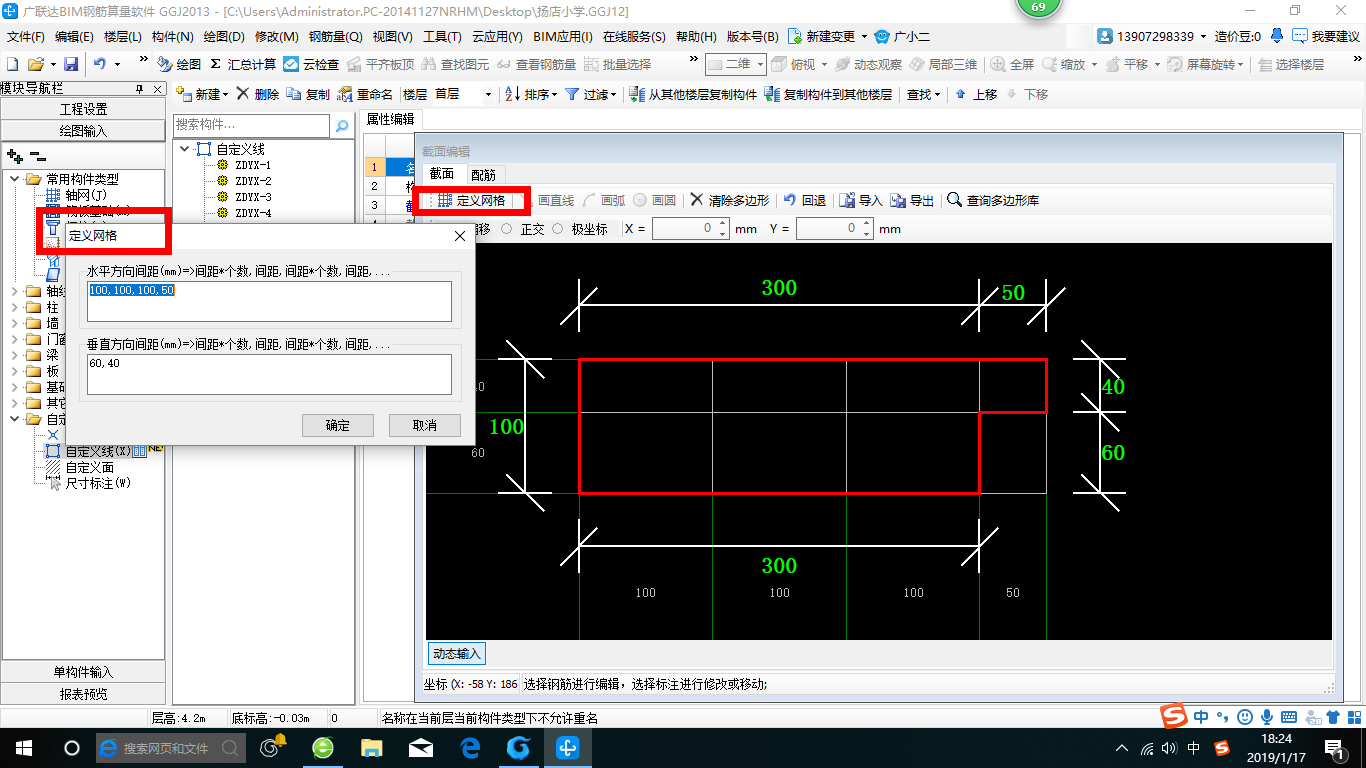Click 从其他楼层复制构件
Viewport: 1366px width, 768px height.
point(694,94)
